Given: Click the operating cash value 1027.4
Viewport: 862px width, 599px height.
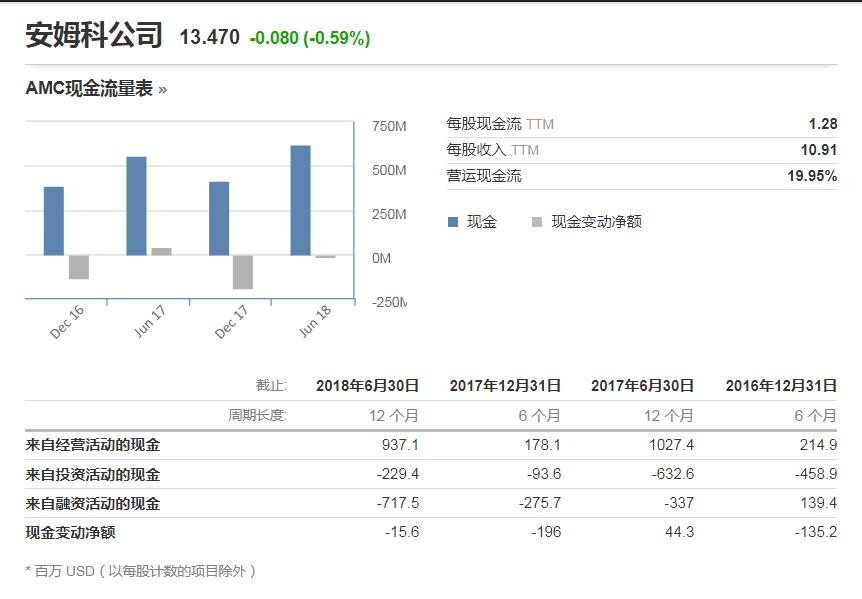Looking at the screenshot, I should [x=671, y=445].
